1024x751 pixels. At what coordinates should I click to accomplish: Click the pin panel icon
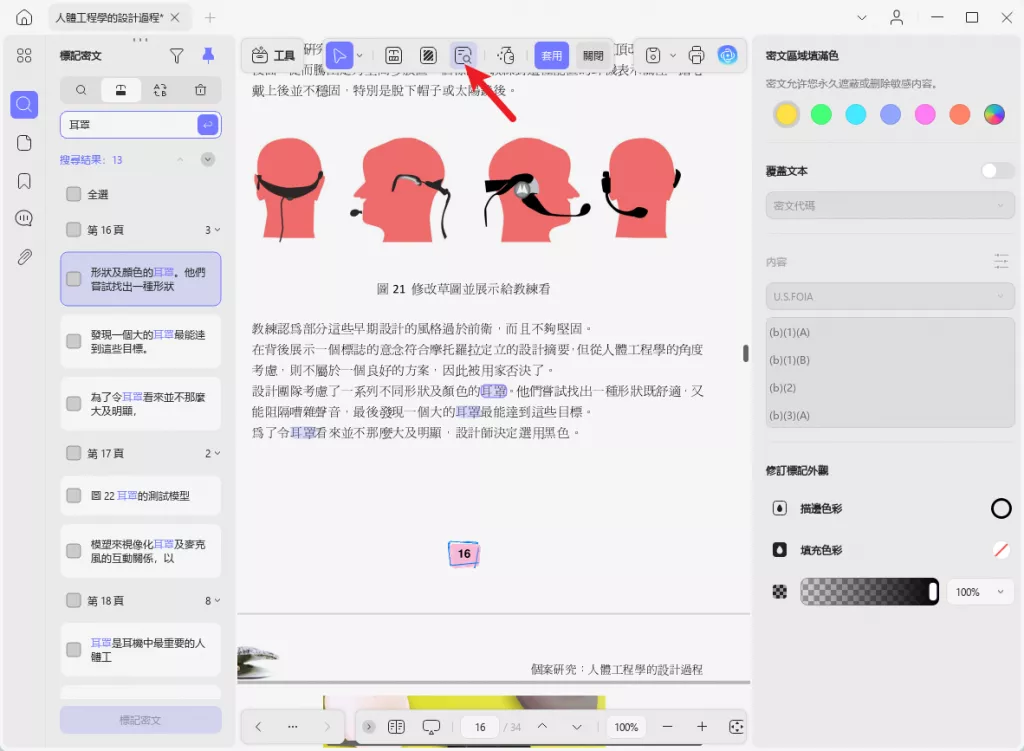pos(208,56)
